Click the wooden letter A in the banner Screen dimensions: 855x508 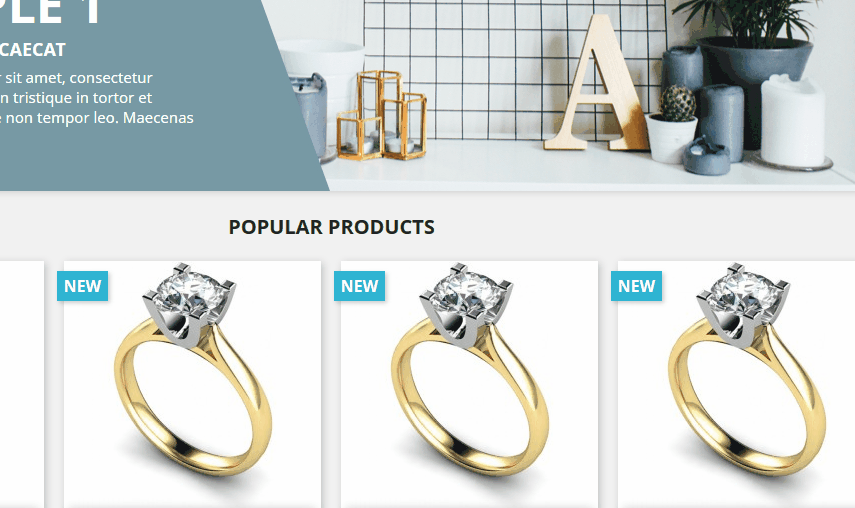595,83
